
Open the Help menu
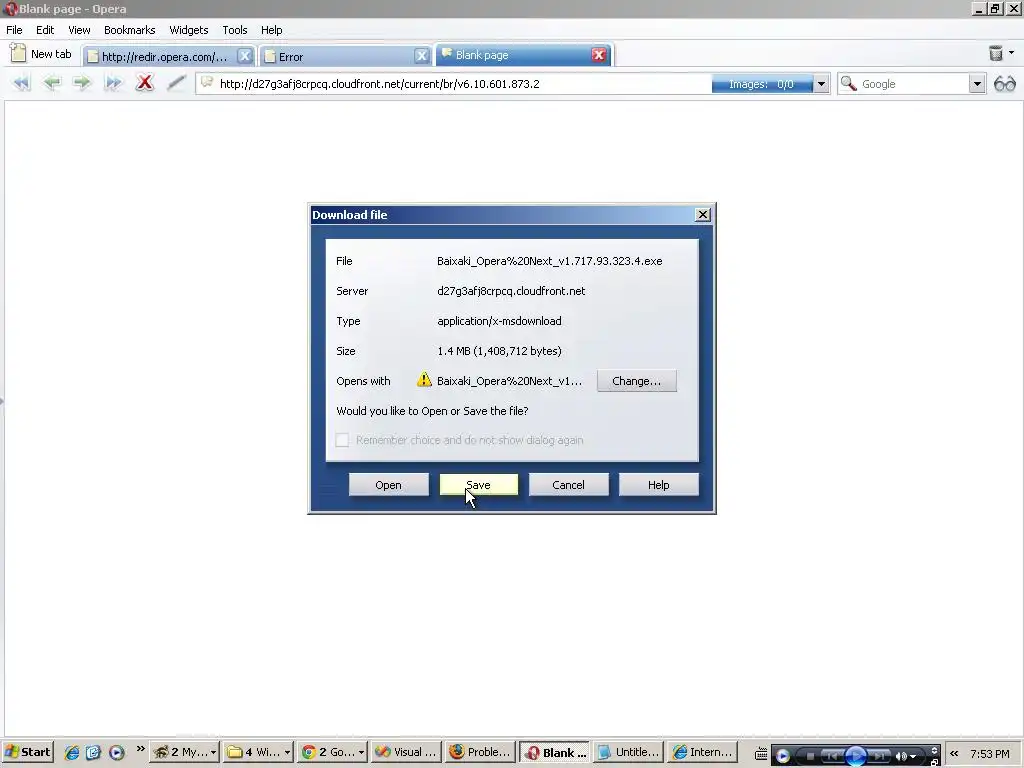click(x=272, y=30)
